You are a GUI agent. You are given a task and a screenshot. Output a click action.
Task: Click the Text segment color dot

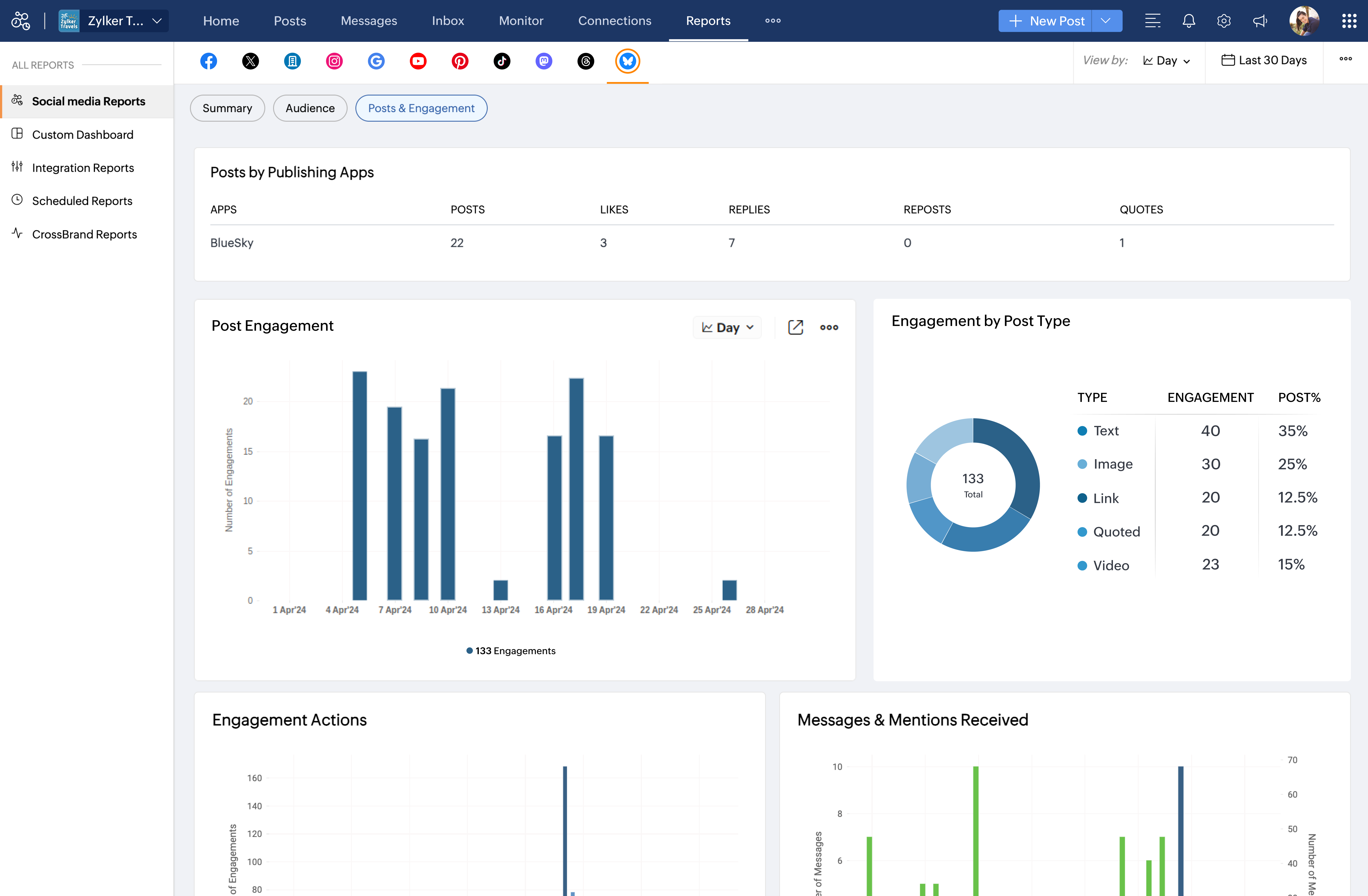point(1082,431)
